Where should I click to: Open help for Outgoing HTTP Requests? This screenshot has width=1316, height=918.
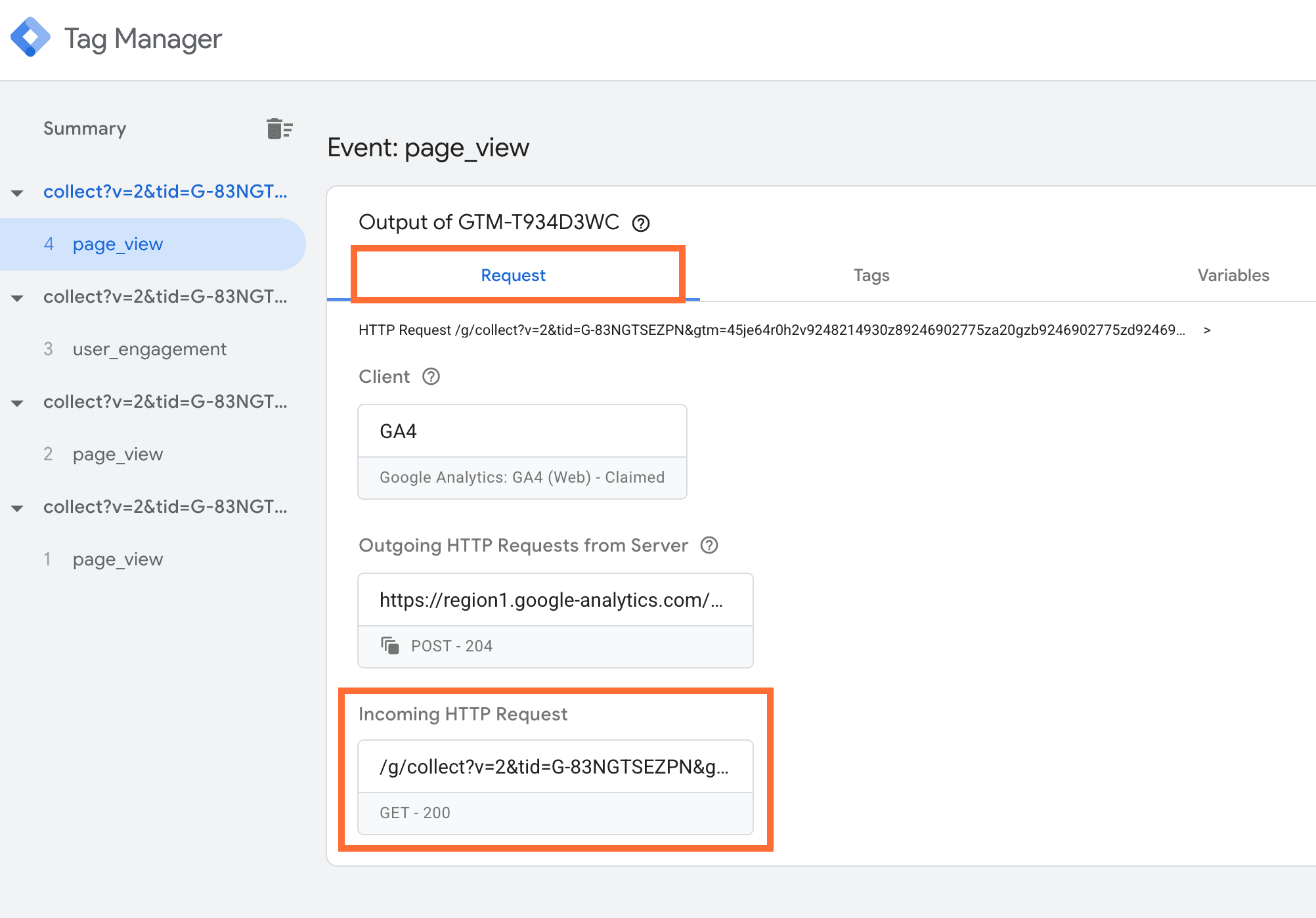tap(709, 546)
